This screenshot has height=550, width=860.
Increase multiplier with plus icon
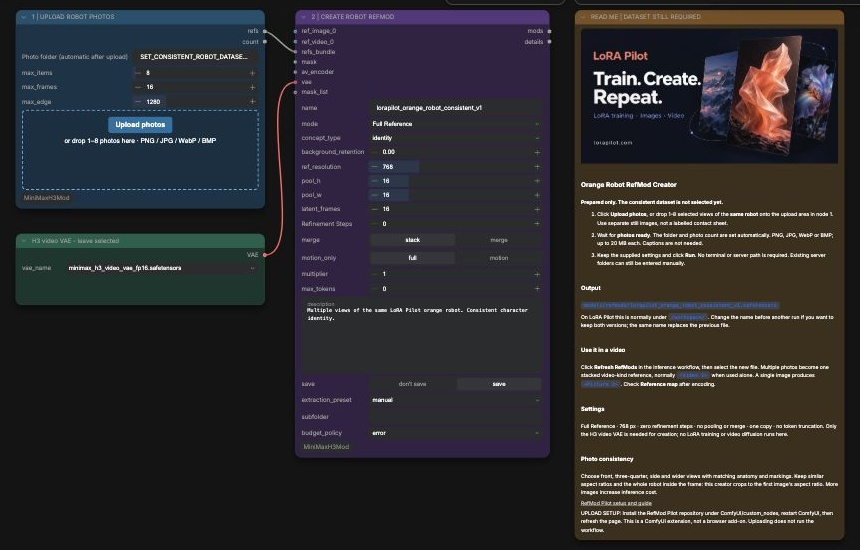click(x=537, y=274)
